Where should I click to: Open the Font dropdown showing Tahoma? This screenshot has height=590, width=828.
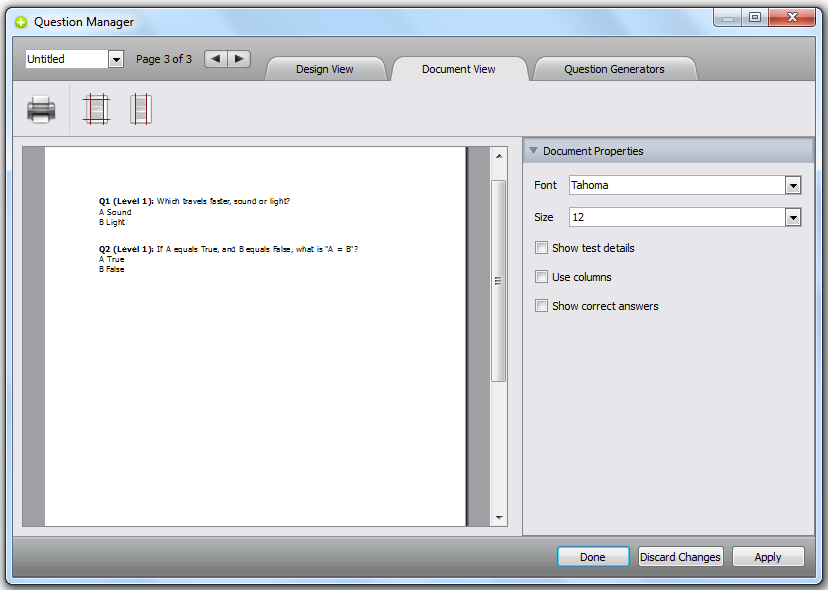793,186
